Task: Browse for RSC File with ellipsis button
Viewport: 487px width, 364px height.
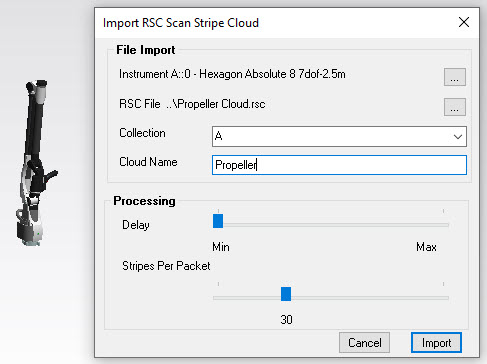Action: (455, 107)
